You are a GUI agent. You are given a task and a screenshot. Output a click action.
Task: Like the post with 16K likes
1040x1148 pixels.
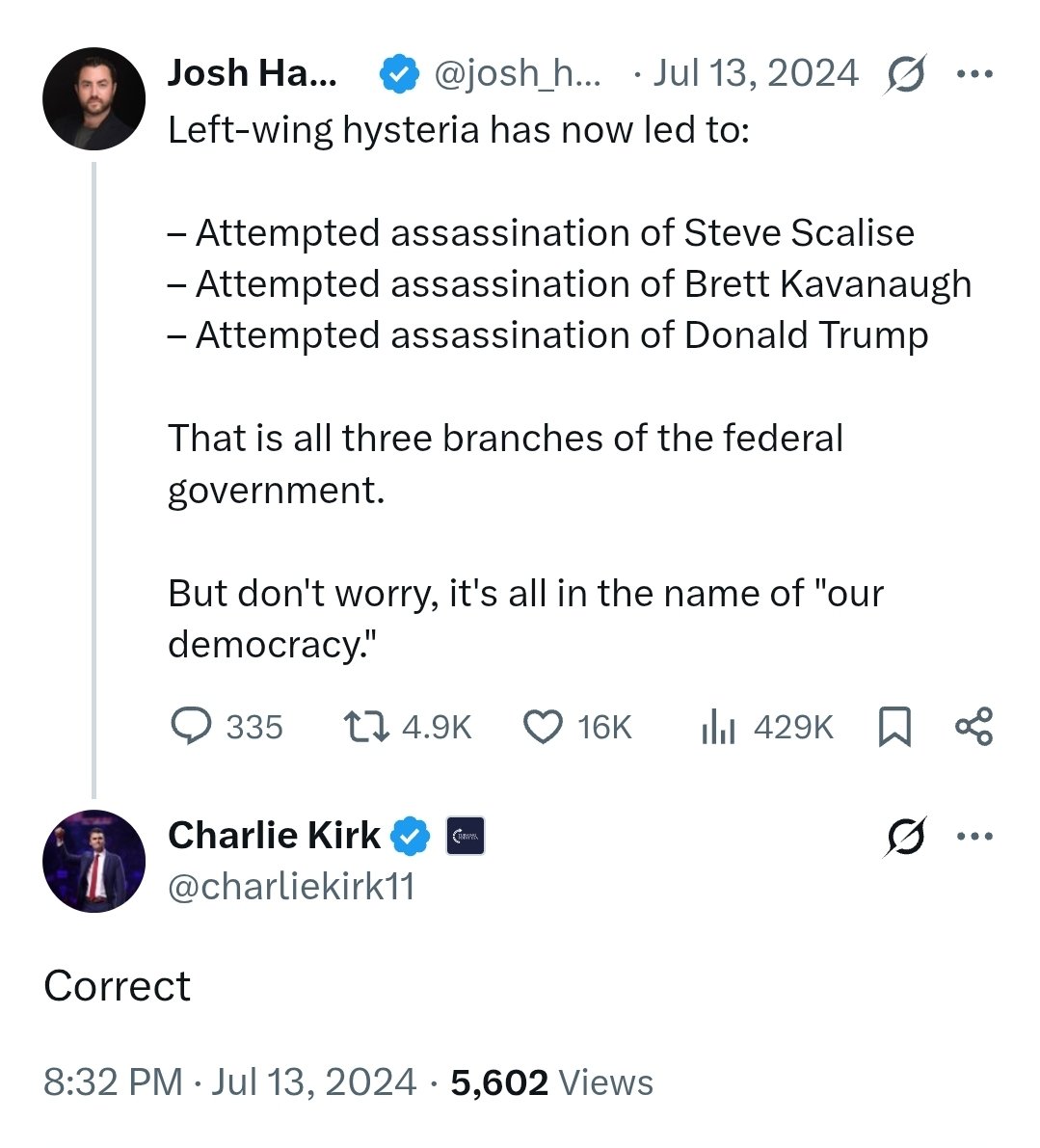click(x=543, y=726)
